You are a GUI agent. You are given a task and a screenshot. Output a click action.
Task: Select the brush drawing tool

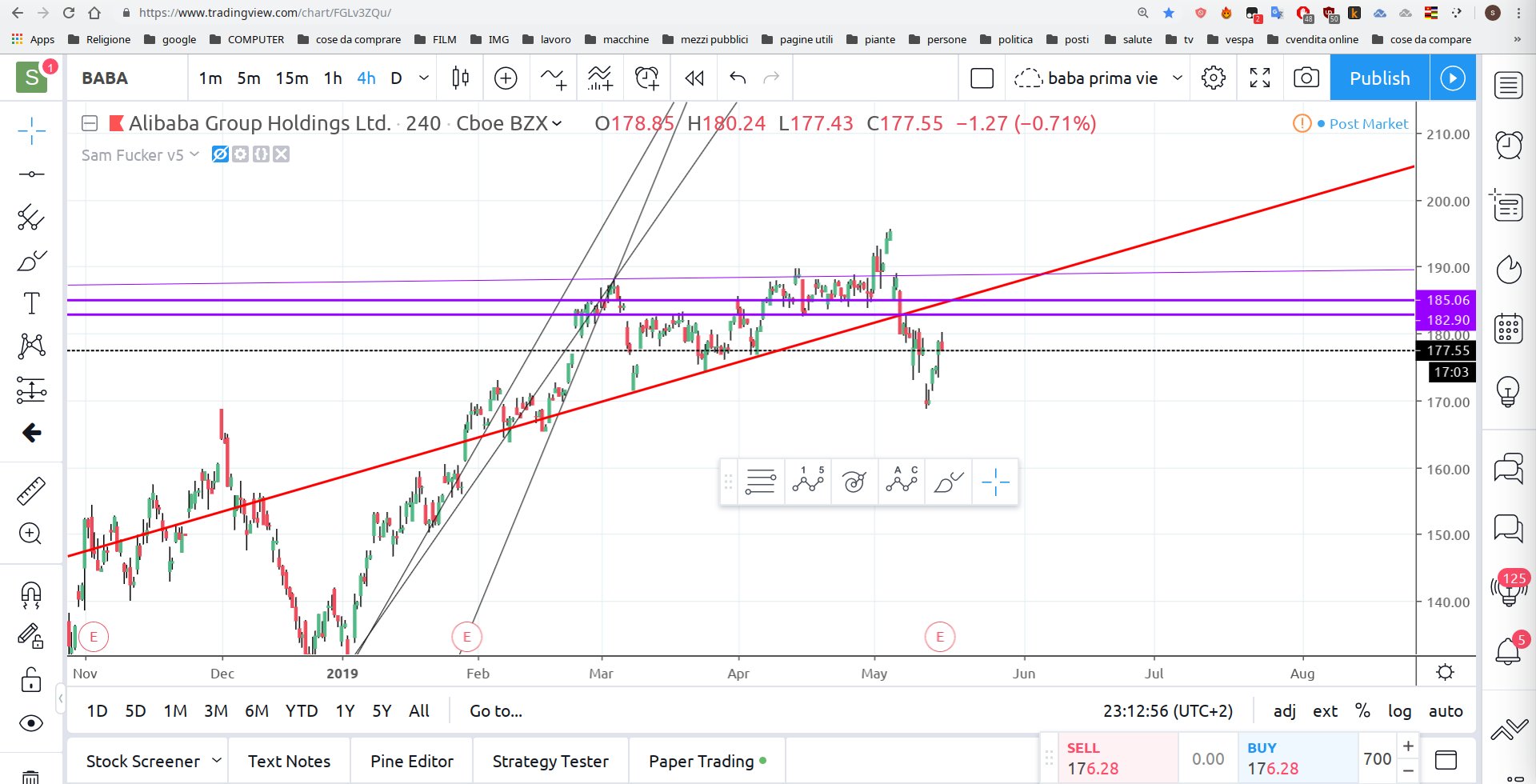coord(31,261)
